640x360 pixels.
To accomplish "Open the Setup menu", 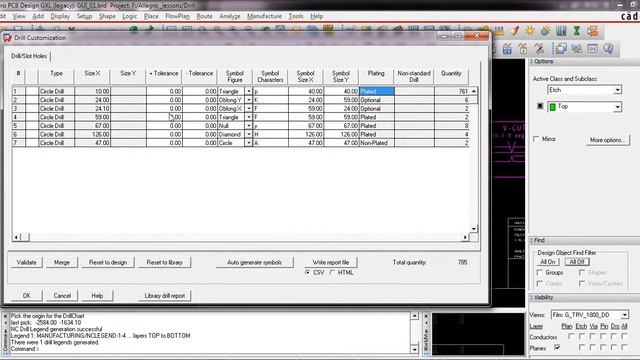I will pos(84,16).
